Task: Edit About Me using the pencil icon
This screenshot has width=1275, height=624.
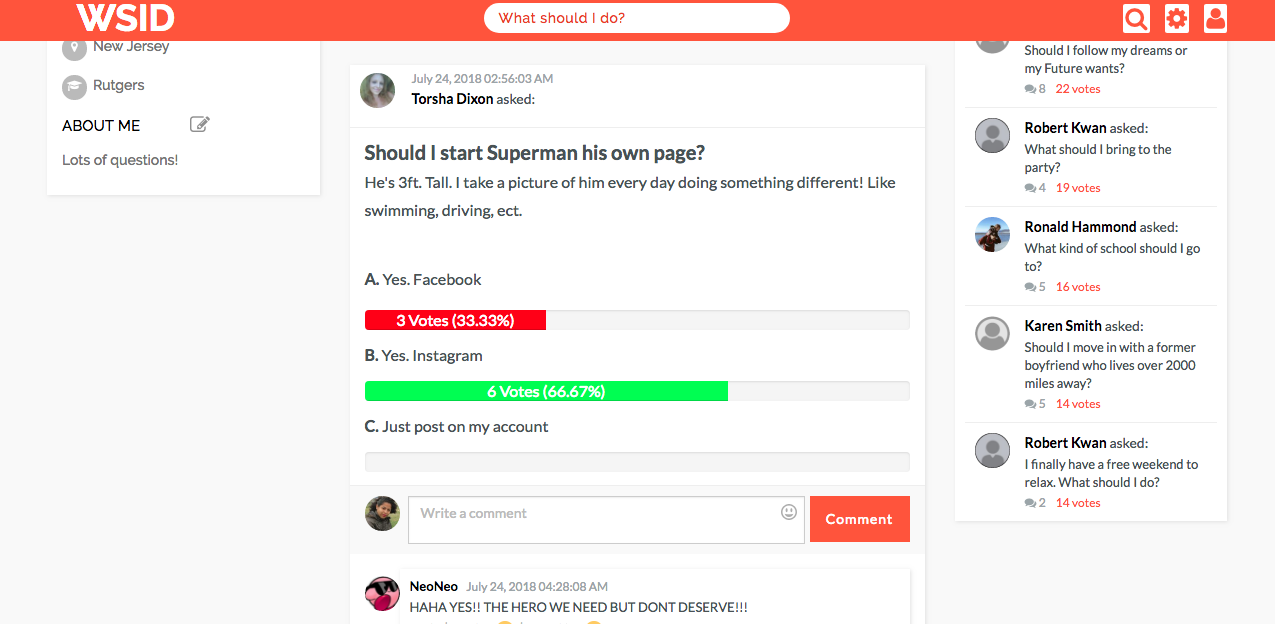Action: coord(199,123)
